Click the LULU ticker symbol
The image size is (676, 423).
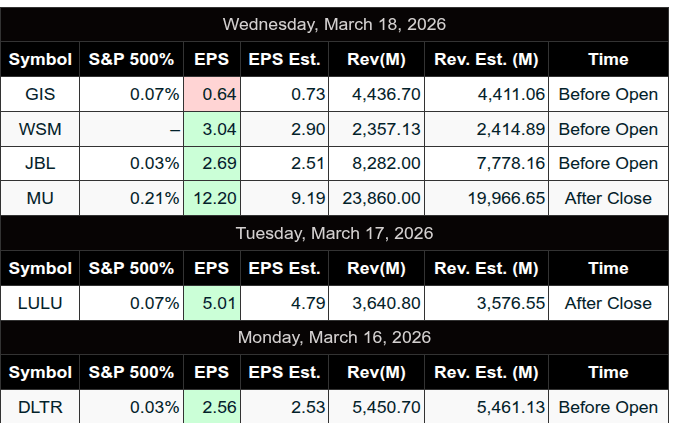click(x=40, y=303)
